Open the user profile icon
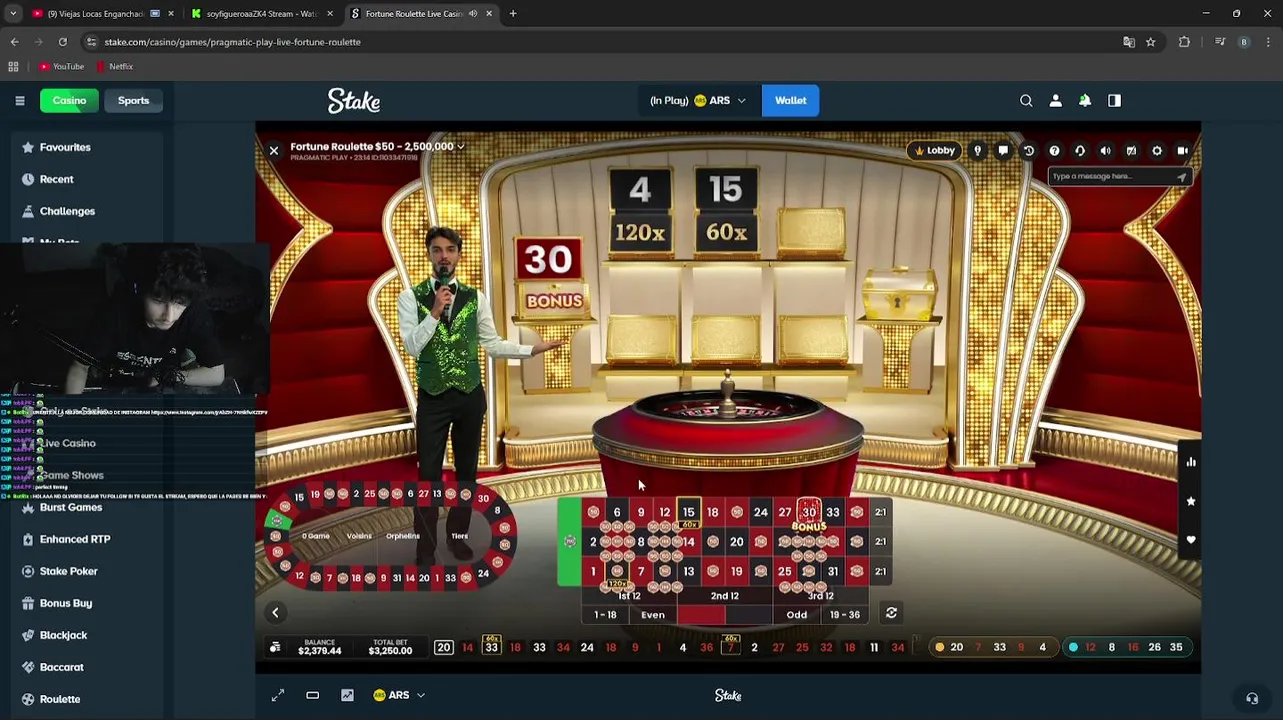The width and height of the screenshot is (1283, 720). click(1055, 100)
